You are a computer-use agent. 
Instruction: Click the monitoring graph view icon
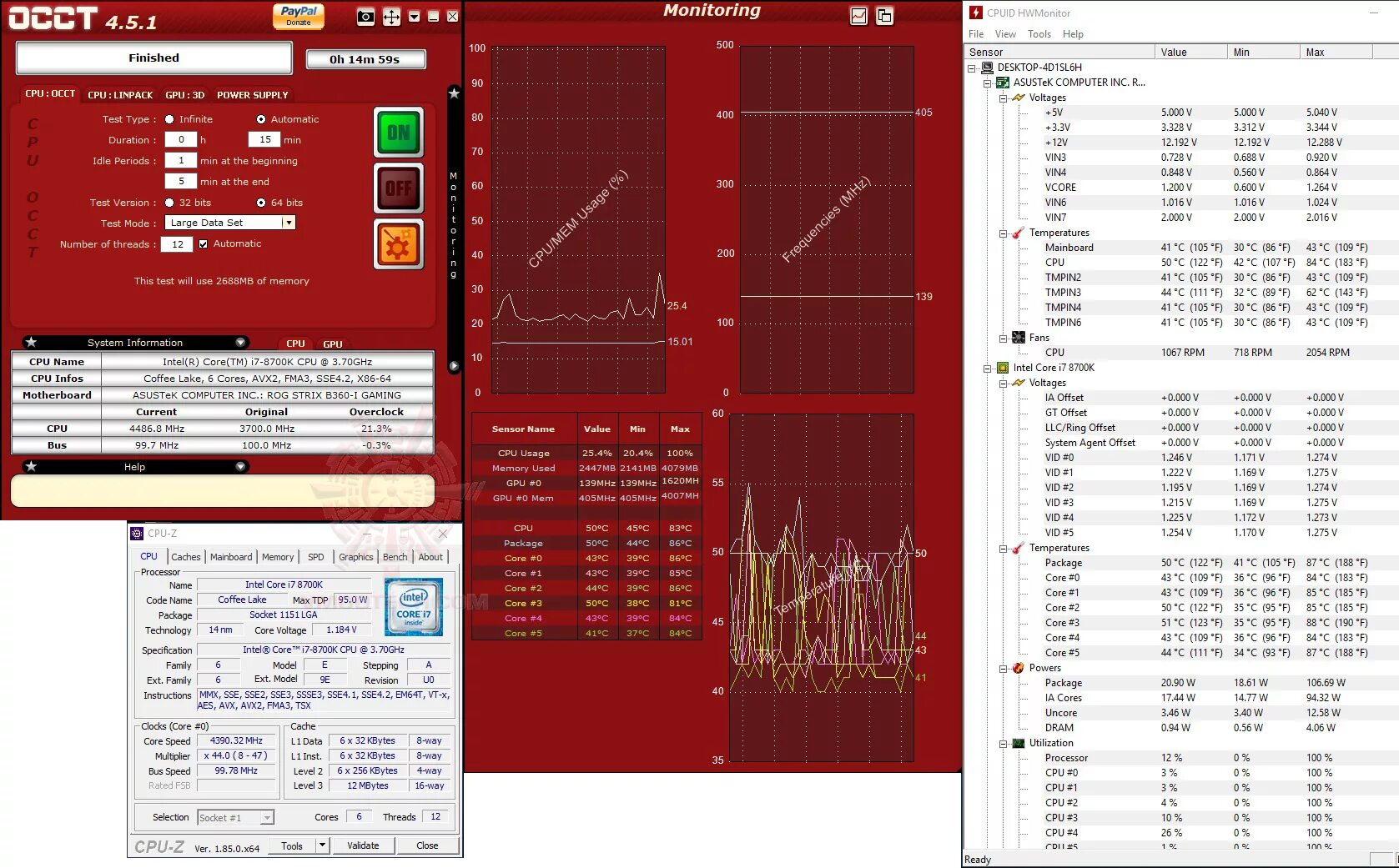[x=858, y=16]
